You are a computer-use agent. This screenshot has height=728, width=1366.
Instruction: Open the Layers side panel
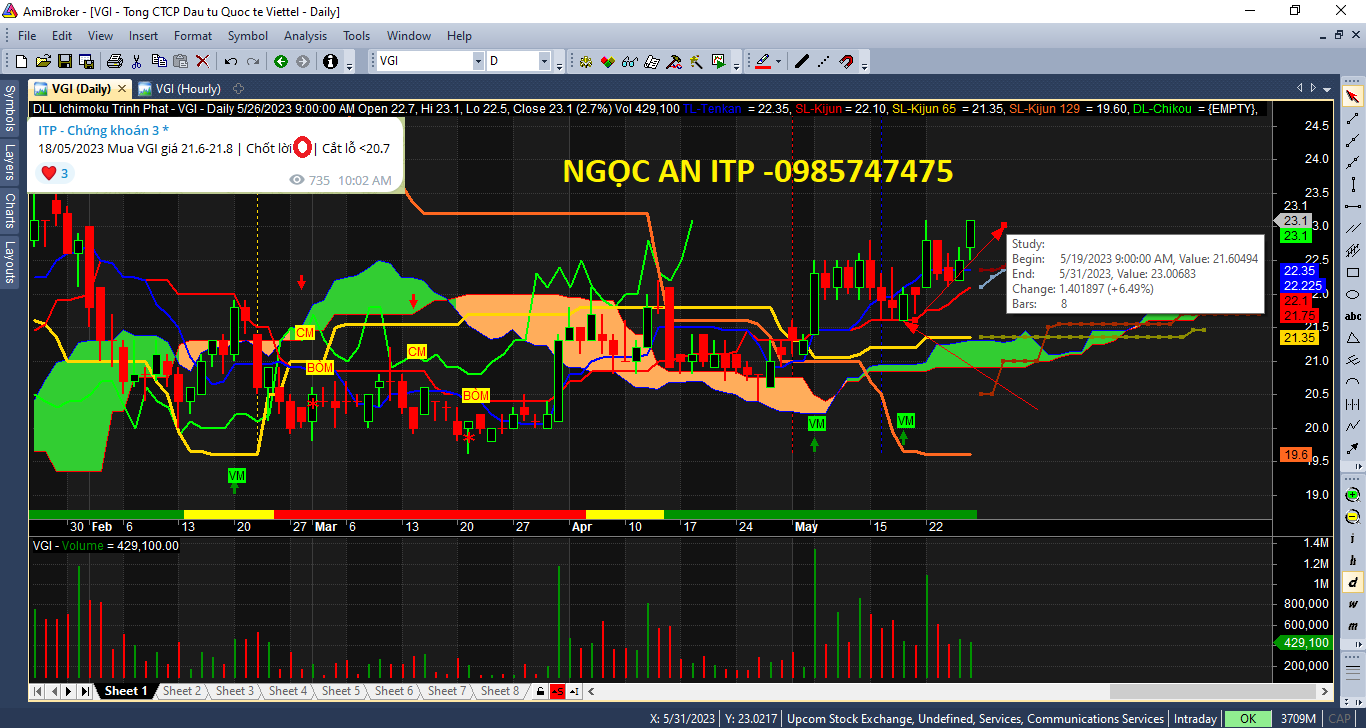(x=10, y=162)
